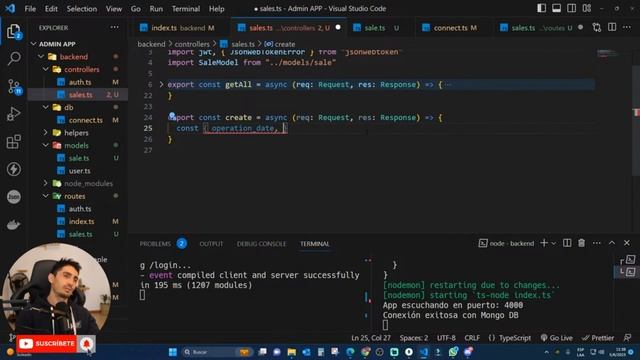The height and width of the screenshot is (360, 640).
Task: Open the Source Control view
Action: [14, 86]
